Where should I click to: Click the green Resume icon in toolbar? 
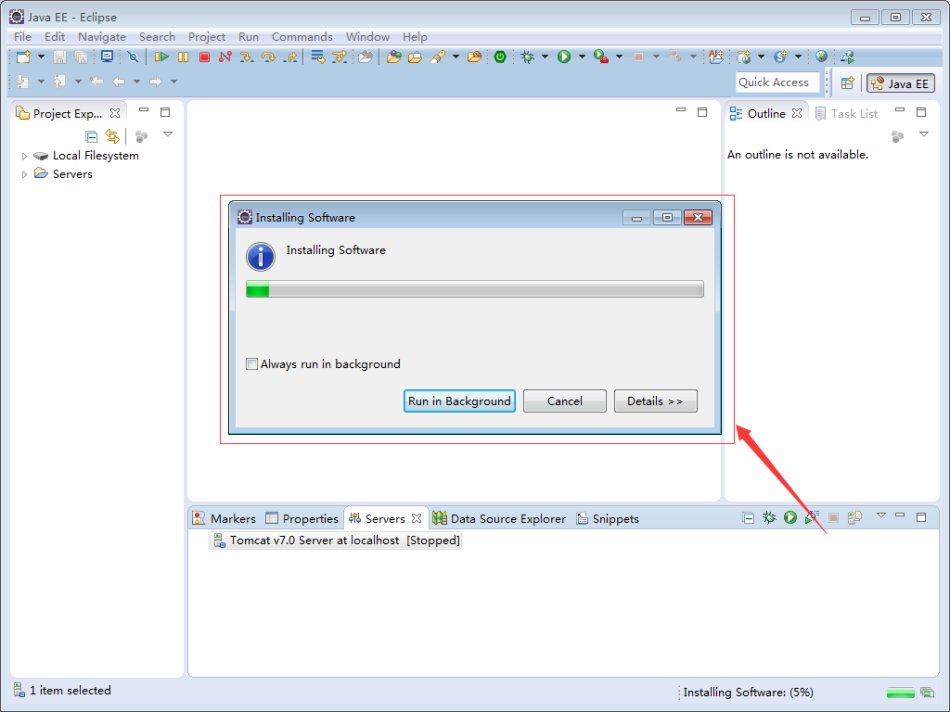[161, 57]
